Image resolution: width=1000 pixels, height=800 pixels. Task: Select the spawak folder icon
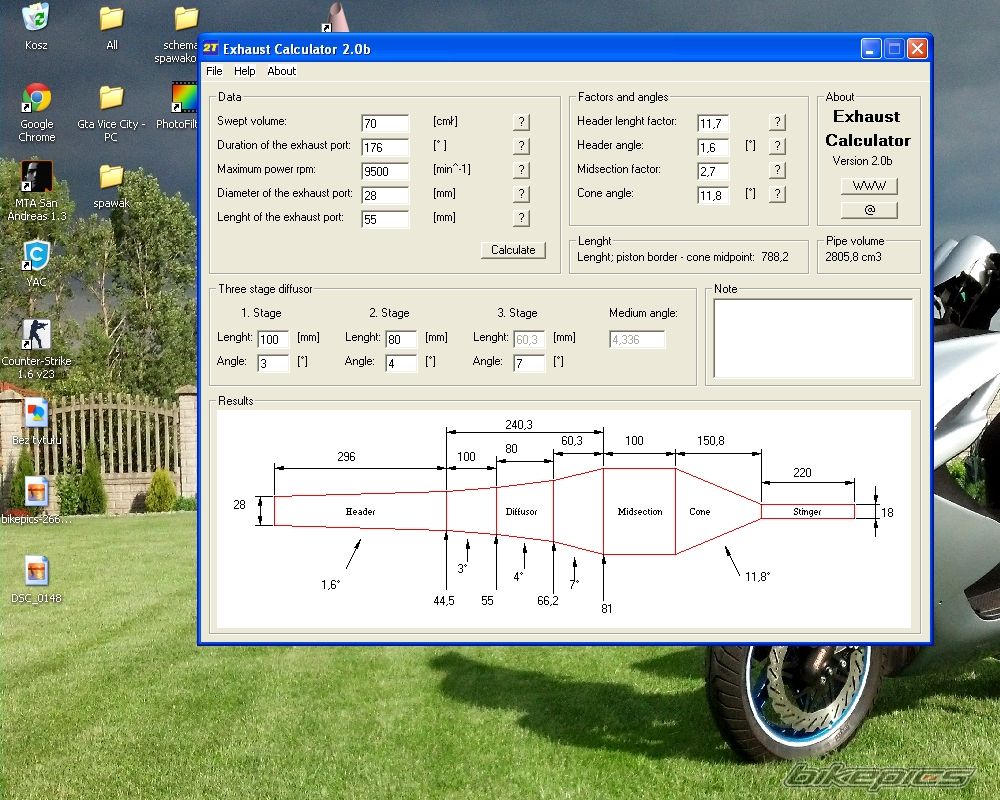tap(111, 178)
